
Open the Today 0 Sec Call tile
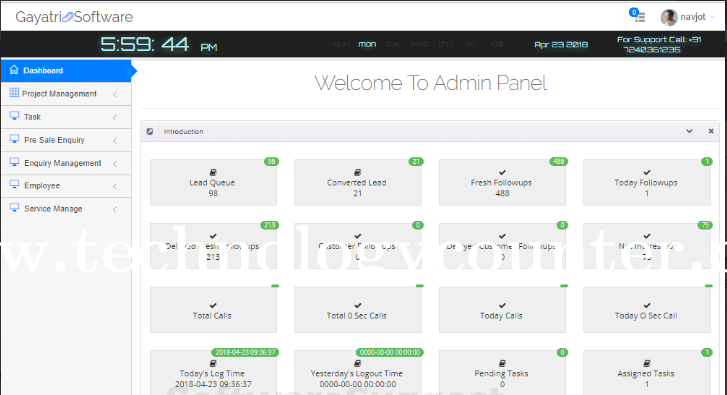[x=647, y=309]
